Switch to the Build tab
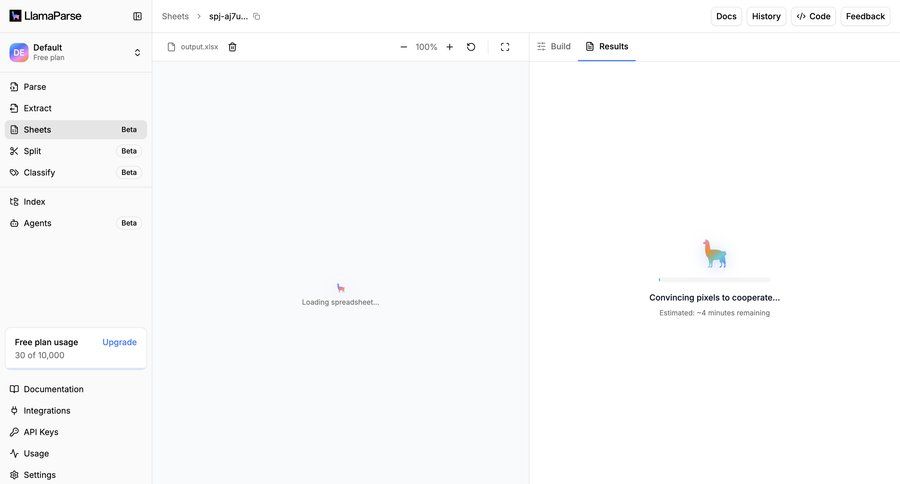The image size is (900, 484). point(554,46)
